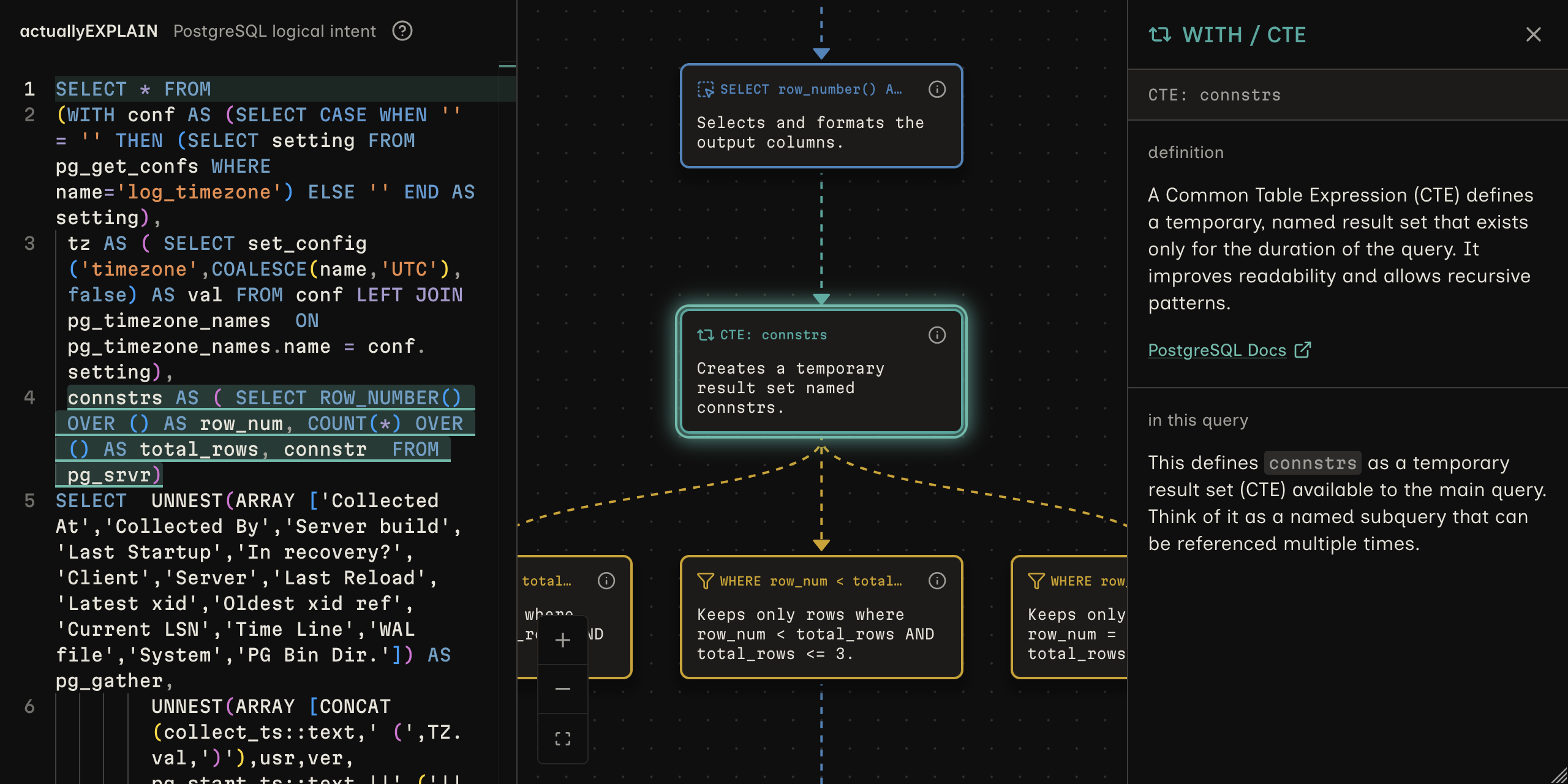Select the CTE: connstrs node card
Screen dimensions: 1568x784
821,372
